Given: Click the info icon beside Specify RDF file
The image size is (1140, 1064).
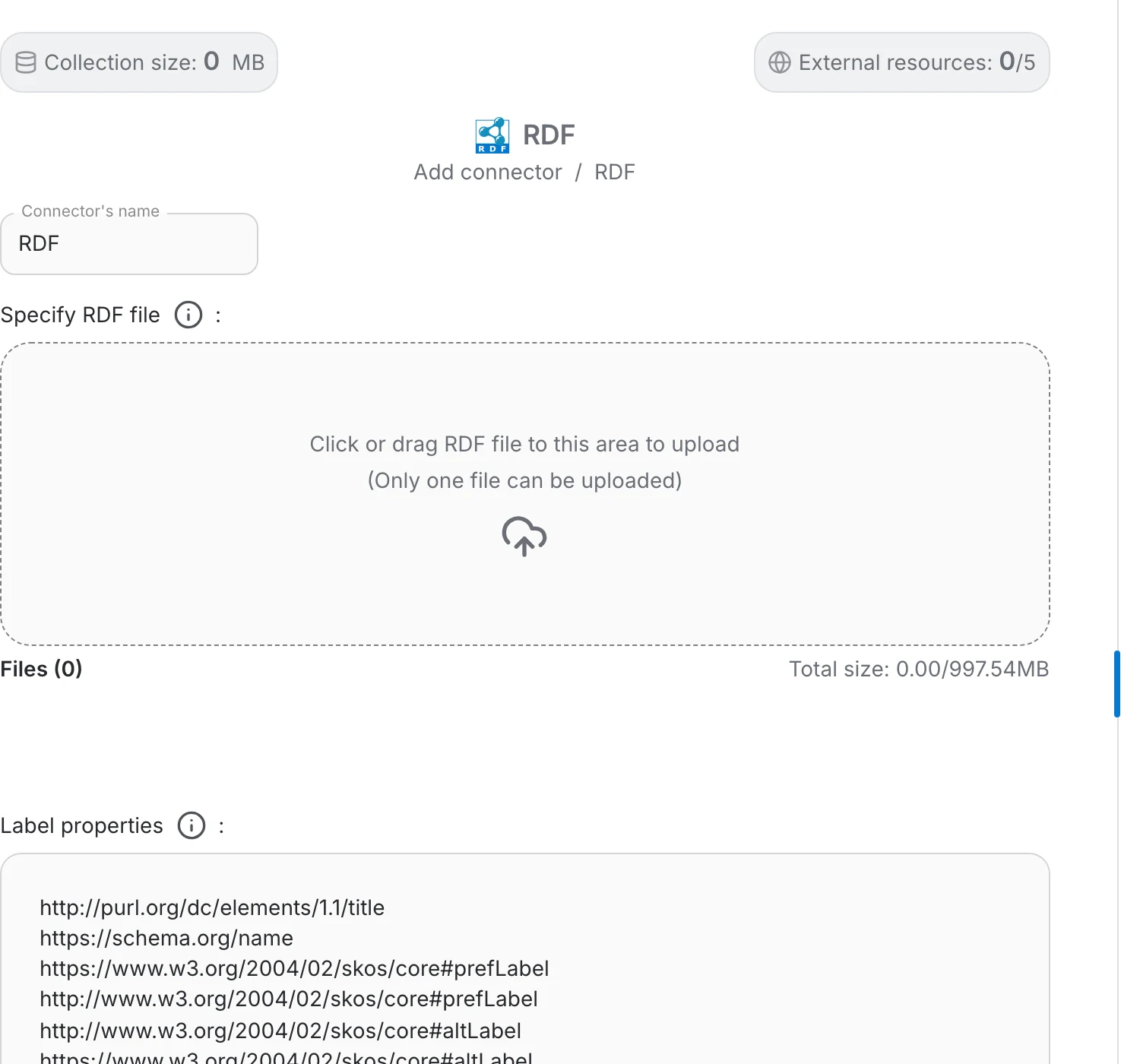Looking at the screenshot, I should [x=188, y=315].
